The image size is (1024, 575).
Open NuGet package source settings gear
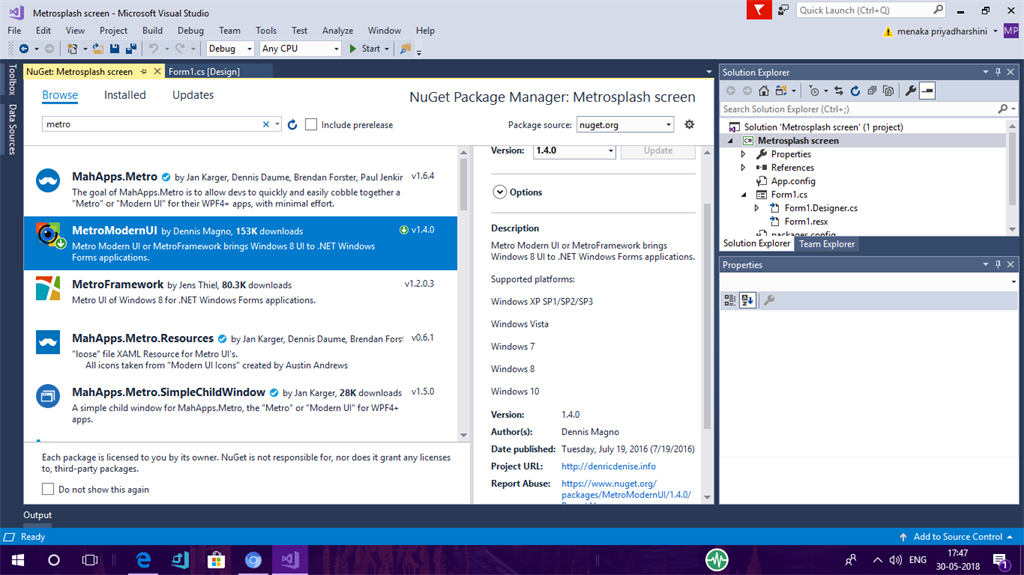pyautogui.click(x=689, y=124)
